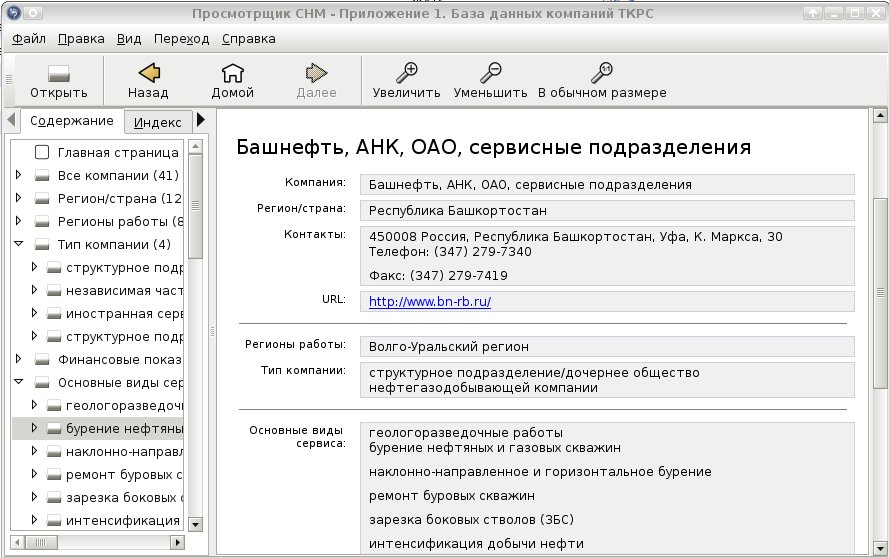Click the page heading Башнефть, АНК, ОАО
Image resolution: width=889 pixels, height=558 pixels.
click(493, 147)
